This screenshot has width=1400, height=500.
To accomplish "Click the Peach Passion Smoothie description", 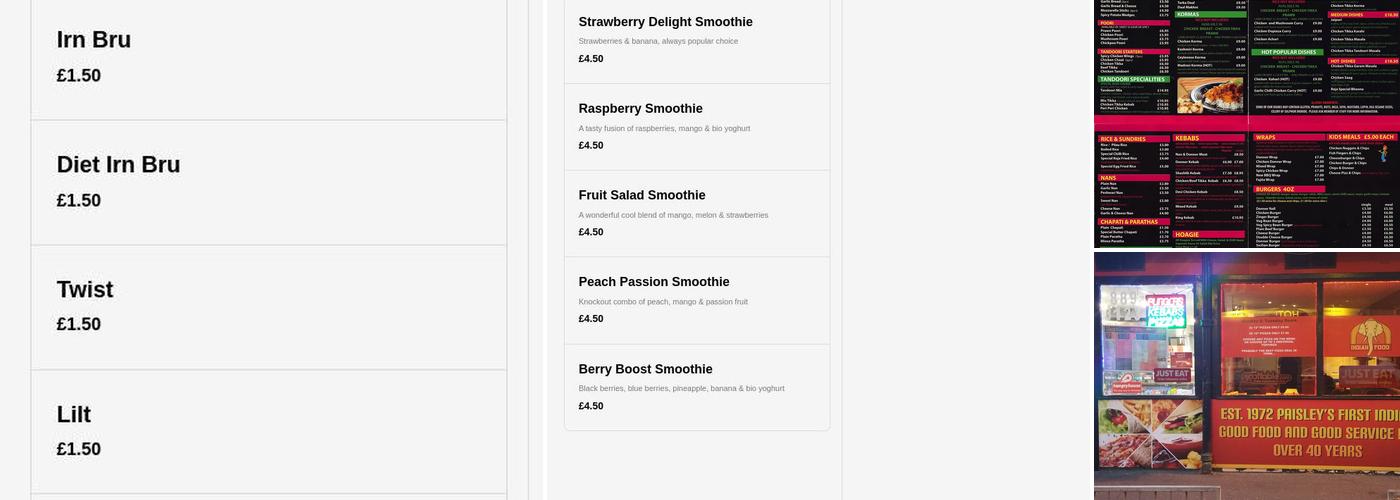I will coord(663,302).
